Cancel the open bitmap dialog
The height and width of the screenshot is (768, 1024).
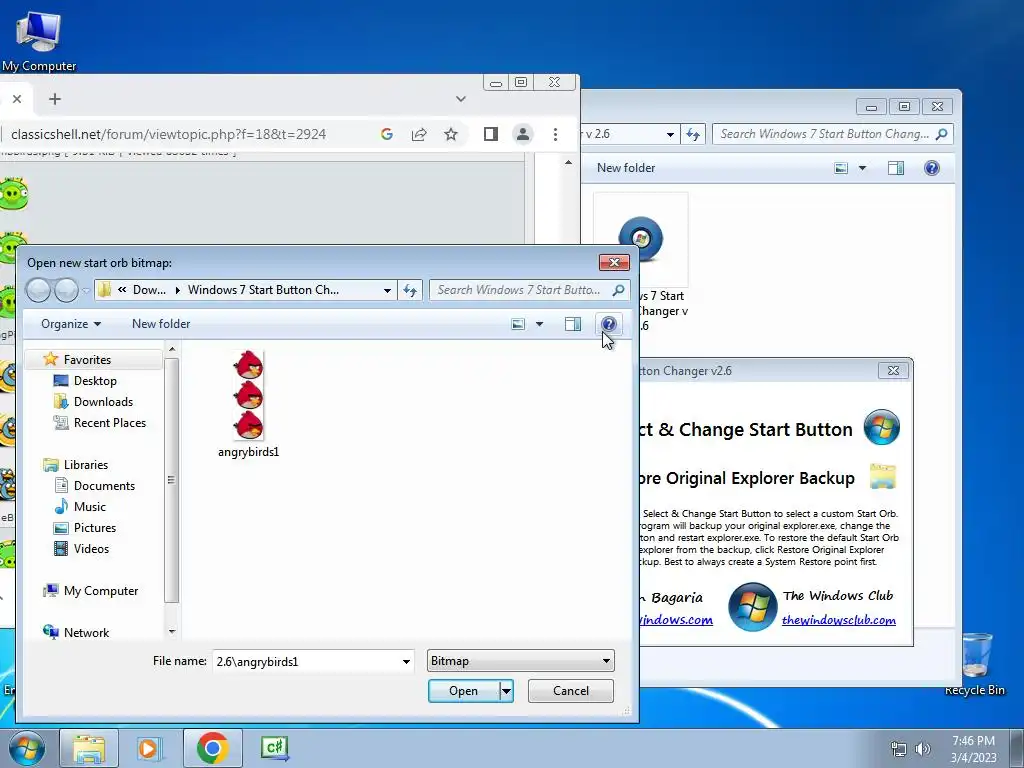click(570, 691)
